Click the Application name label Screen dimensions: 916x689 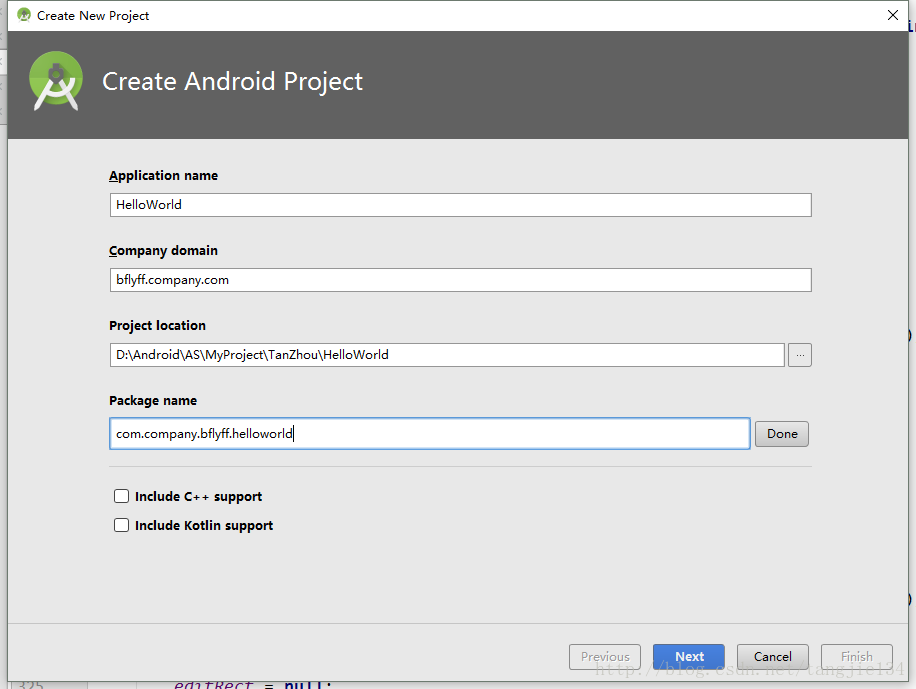pos(164,176)
